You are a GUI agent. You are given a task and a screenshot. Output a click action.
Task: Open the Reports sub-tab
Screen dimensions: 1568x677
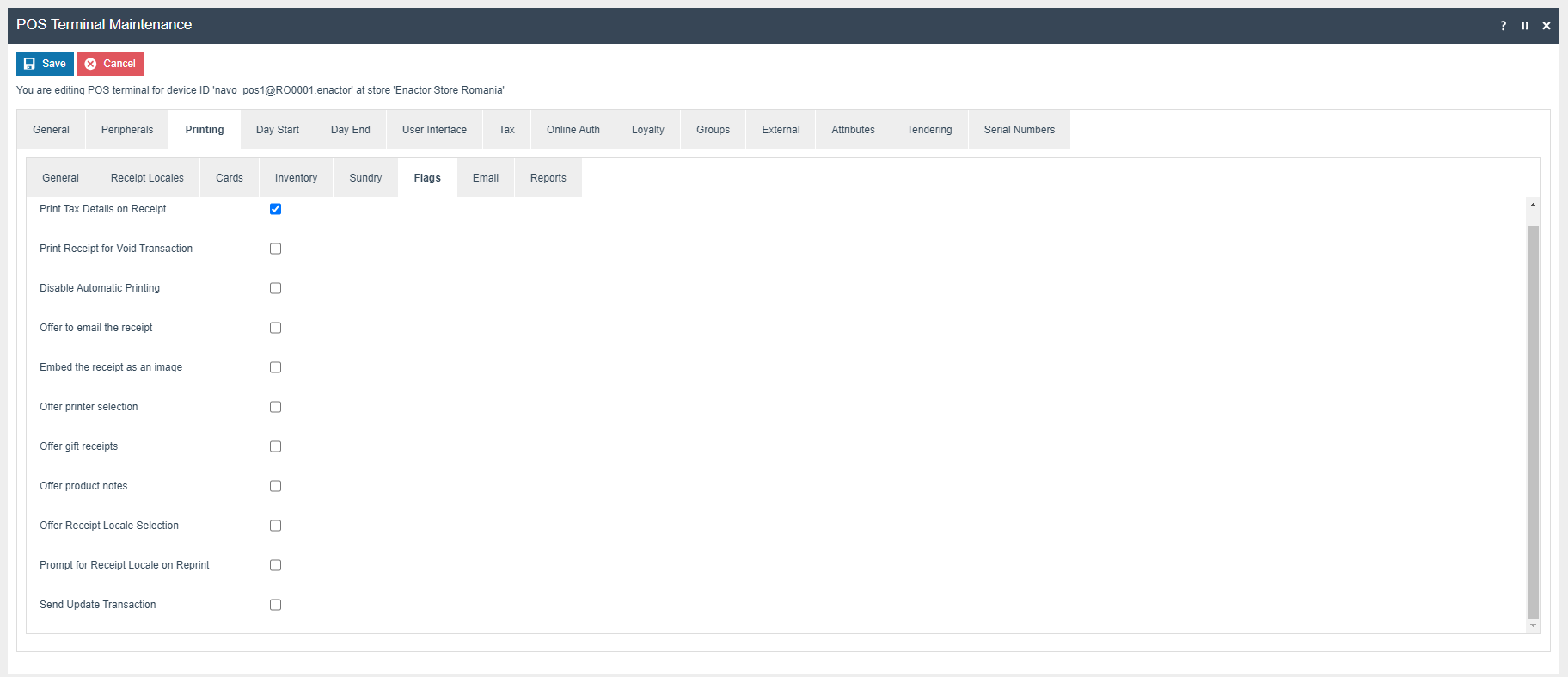(548, 178)
